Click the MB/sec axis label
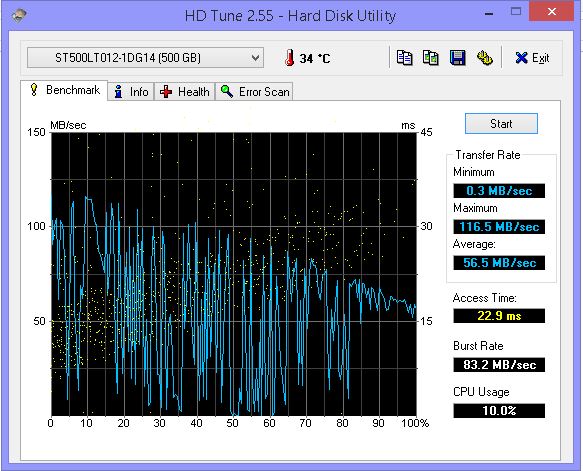Screen dimensions: 583x471 click(x=68, y=125)
